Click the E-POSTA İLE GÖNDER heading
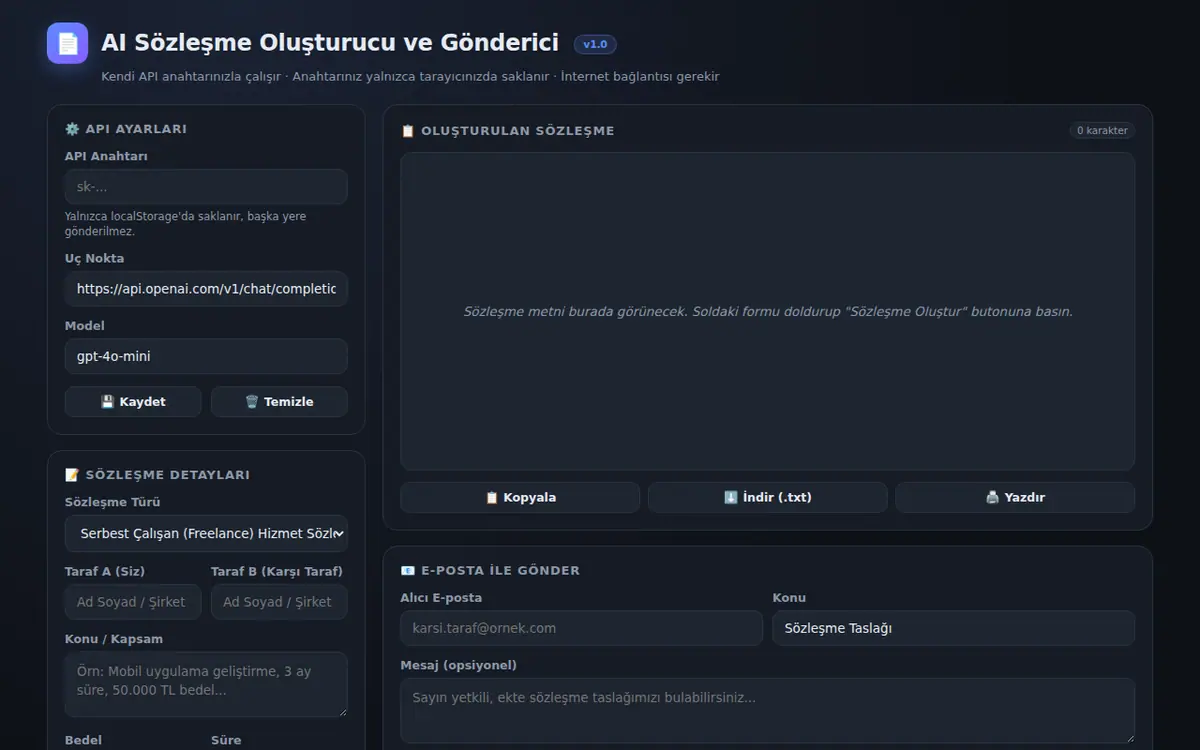Viewport: 1200px width, 750px height. pyautogui.click(x=490, y=571)
